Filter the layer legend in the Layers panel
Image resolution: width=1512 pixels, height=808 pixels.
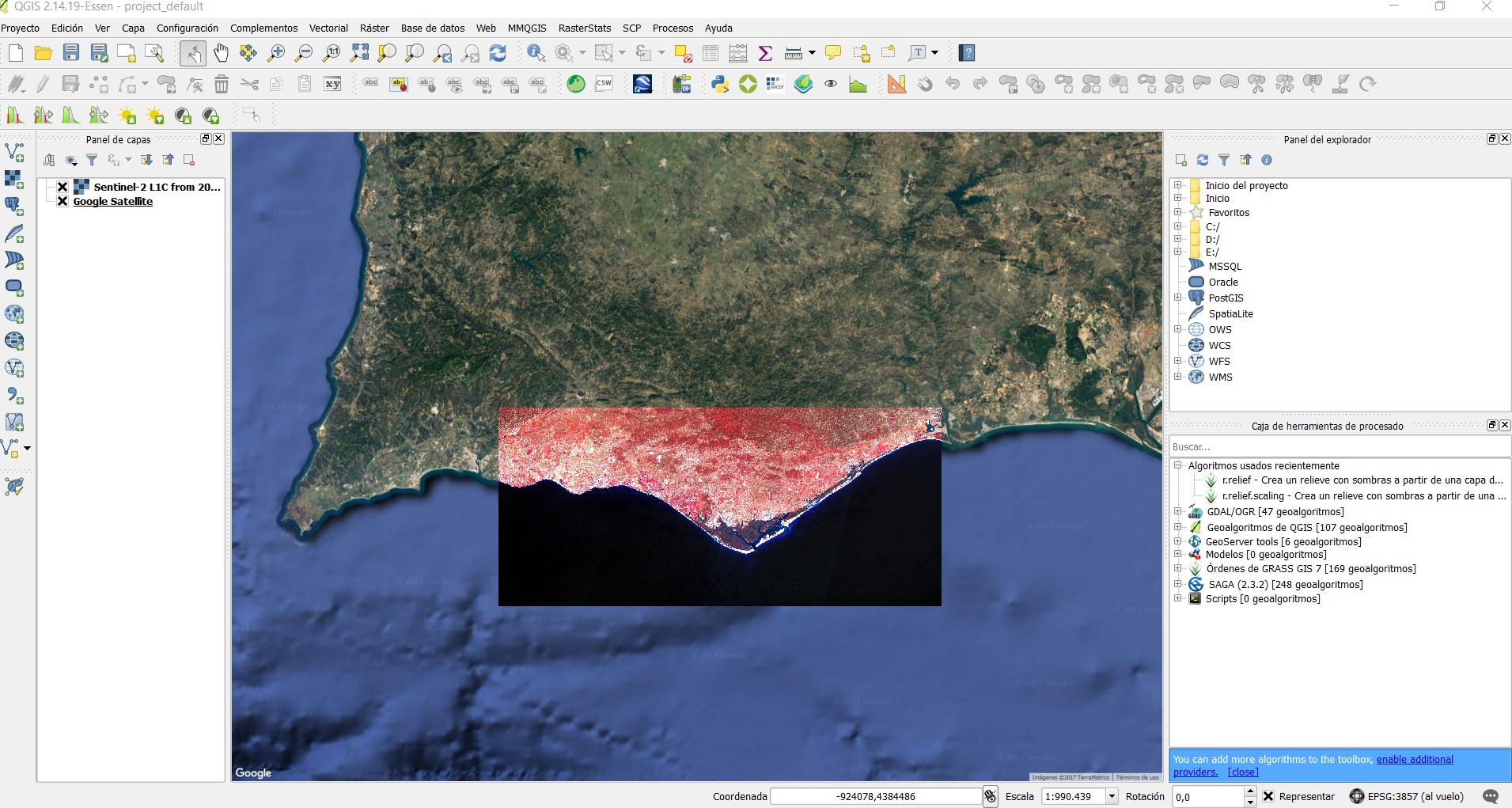coord(92,160)
